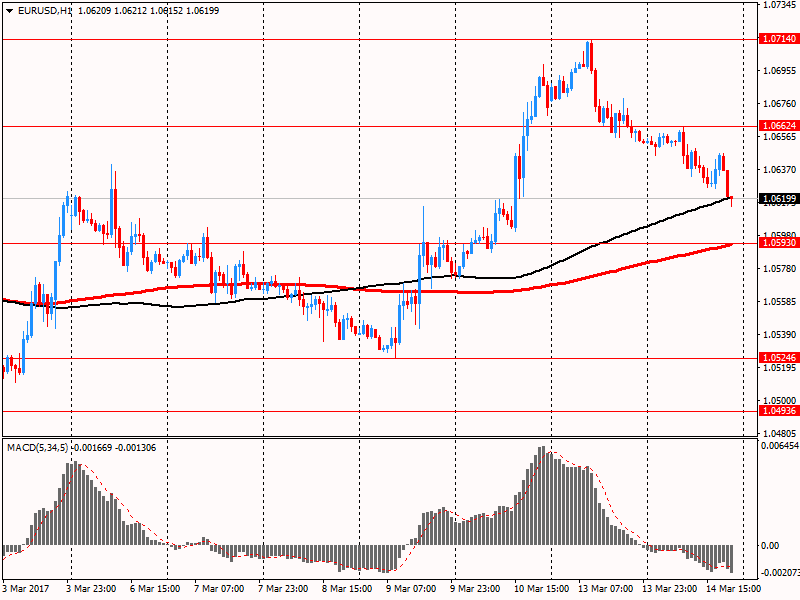Select the current price label 1.06199
The height and width of the screenshot is (600, 800).
click(779, 198)
